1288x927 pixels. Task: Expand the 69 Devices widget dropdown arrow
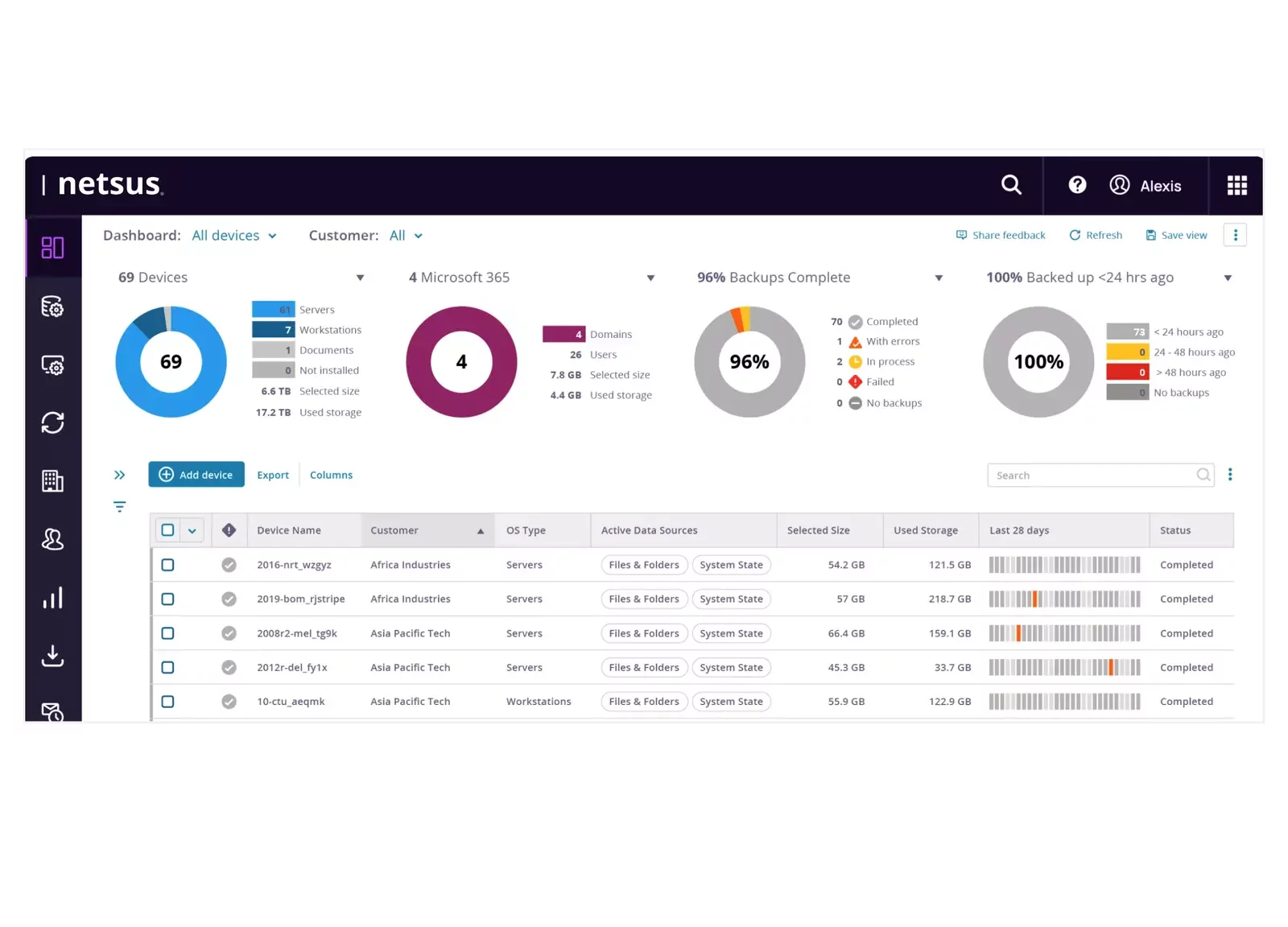[360, 278]
